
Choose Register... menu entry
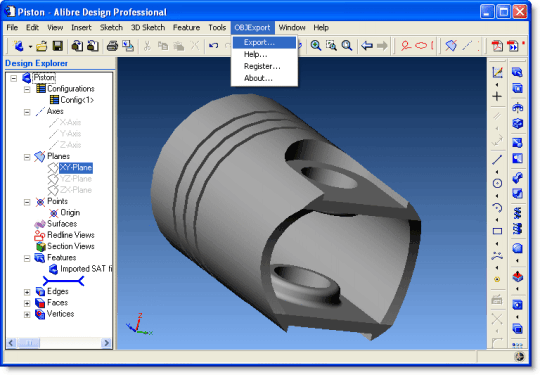pyautogui.click(x=264, y=66)
